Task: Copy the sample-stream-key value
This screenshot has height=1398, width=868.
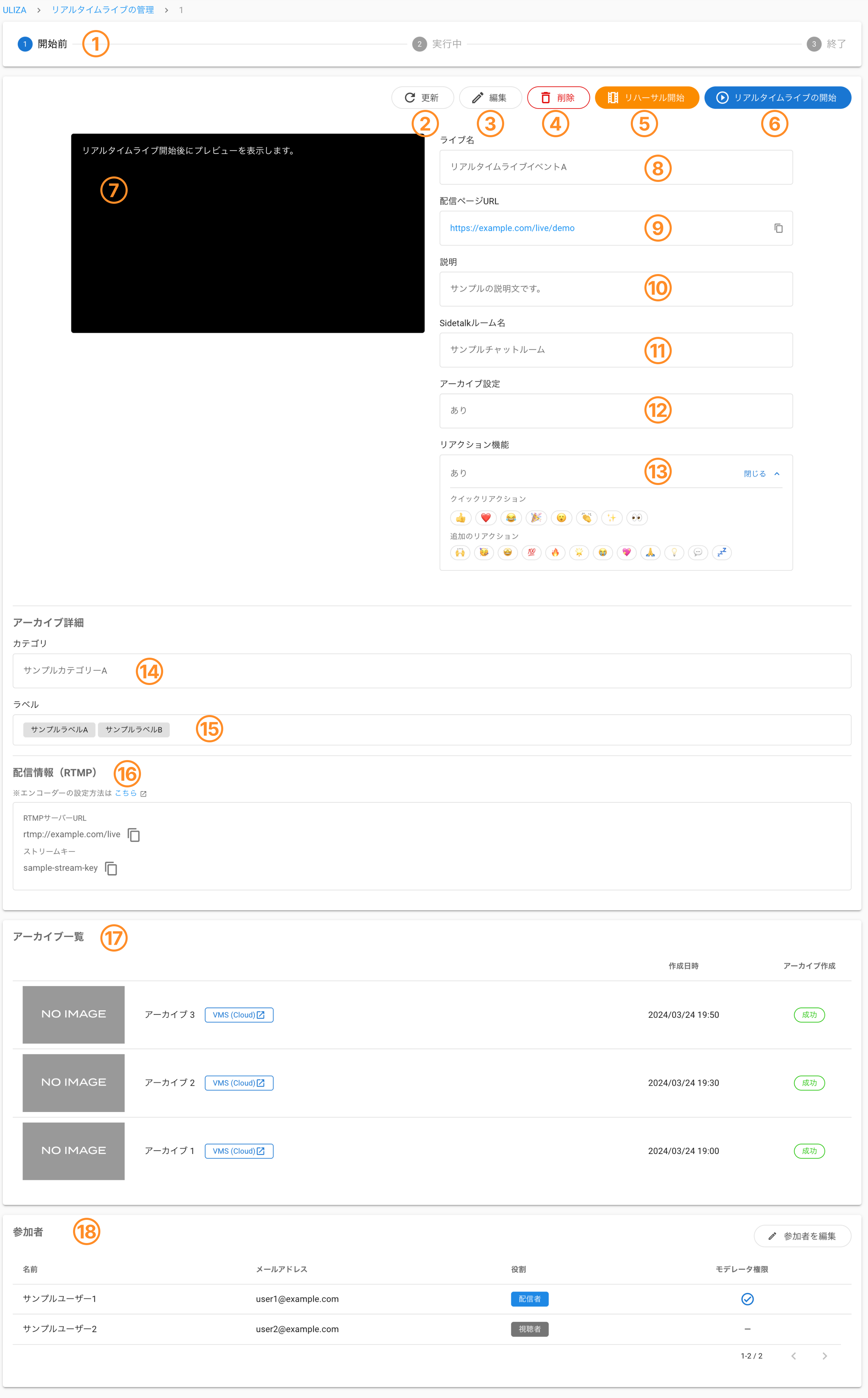Action: [111, 868]
